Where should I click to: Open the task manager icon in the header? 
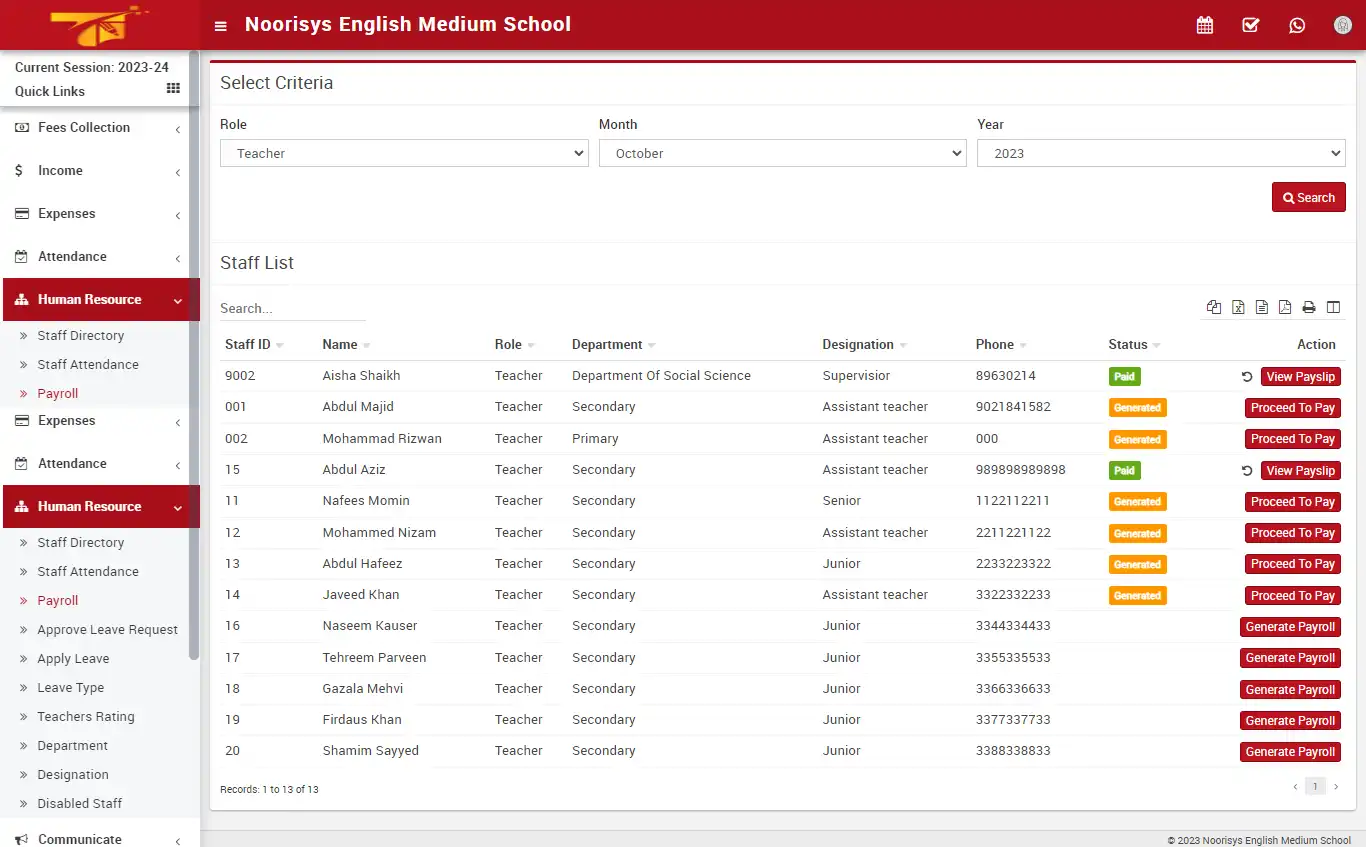pos(1251,24)
